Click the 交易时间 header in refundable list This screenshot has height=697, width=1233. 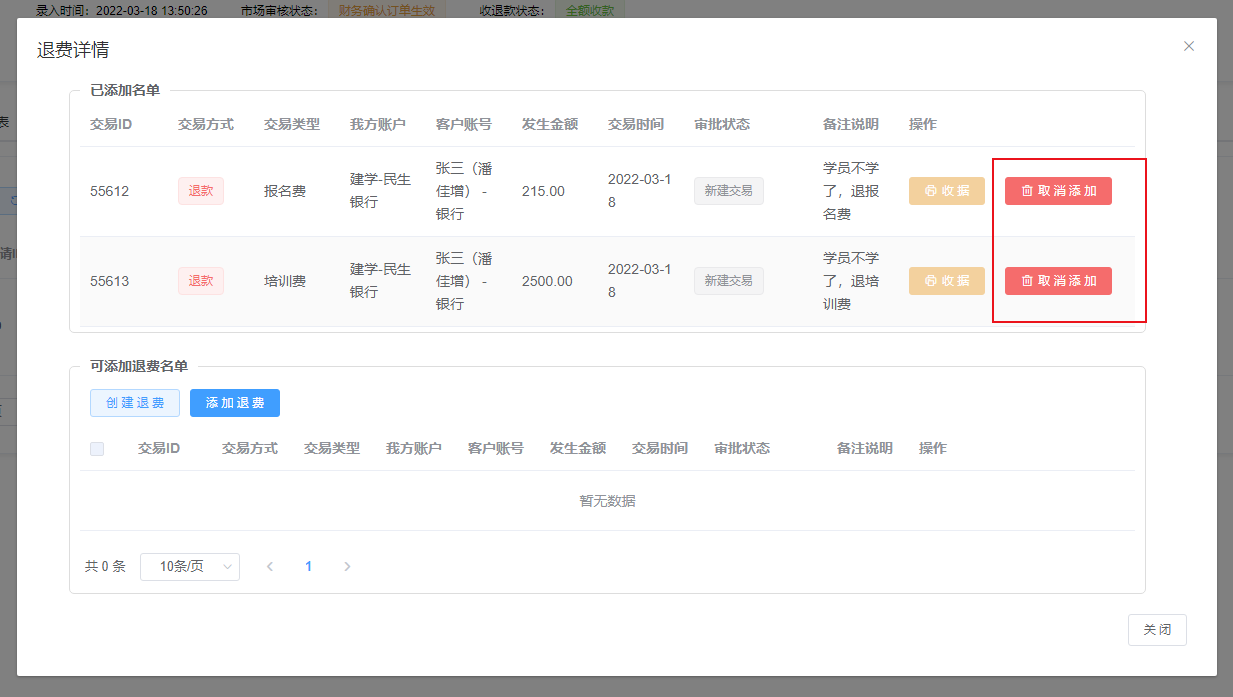660,448
